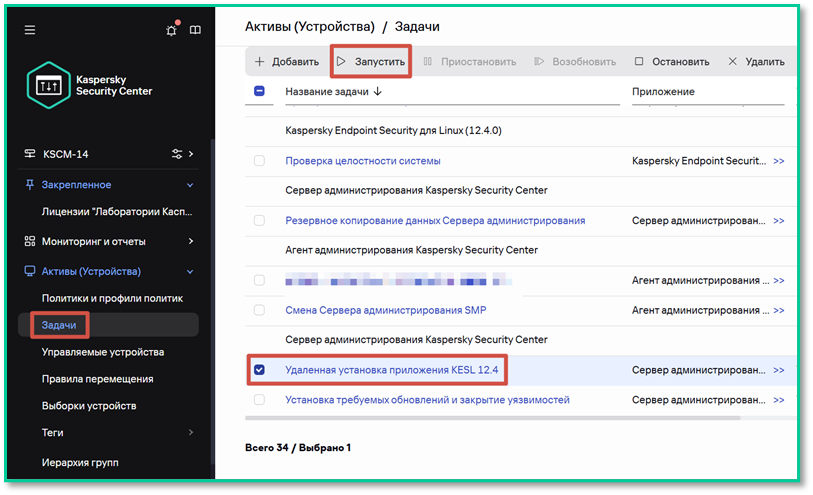
Task: Open Смена Сервера администрирования SMP link
Action: pos(386,310)
